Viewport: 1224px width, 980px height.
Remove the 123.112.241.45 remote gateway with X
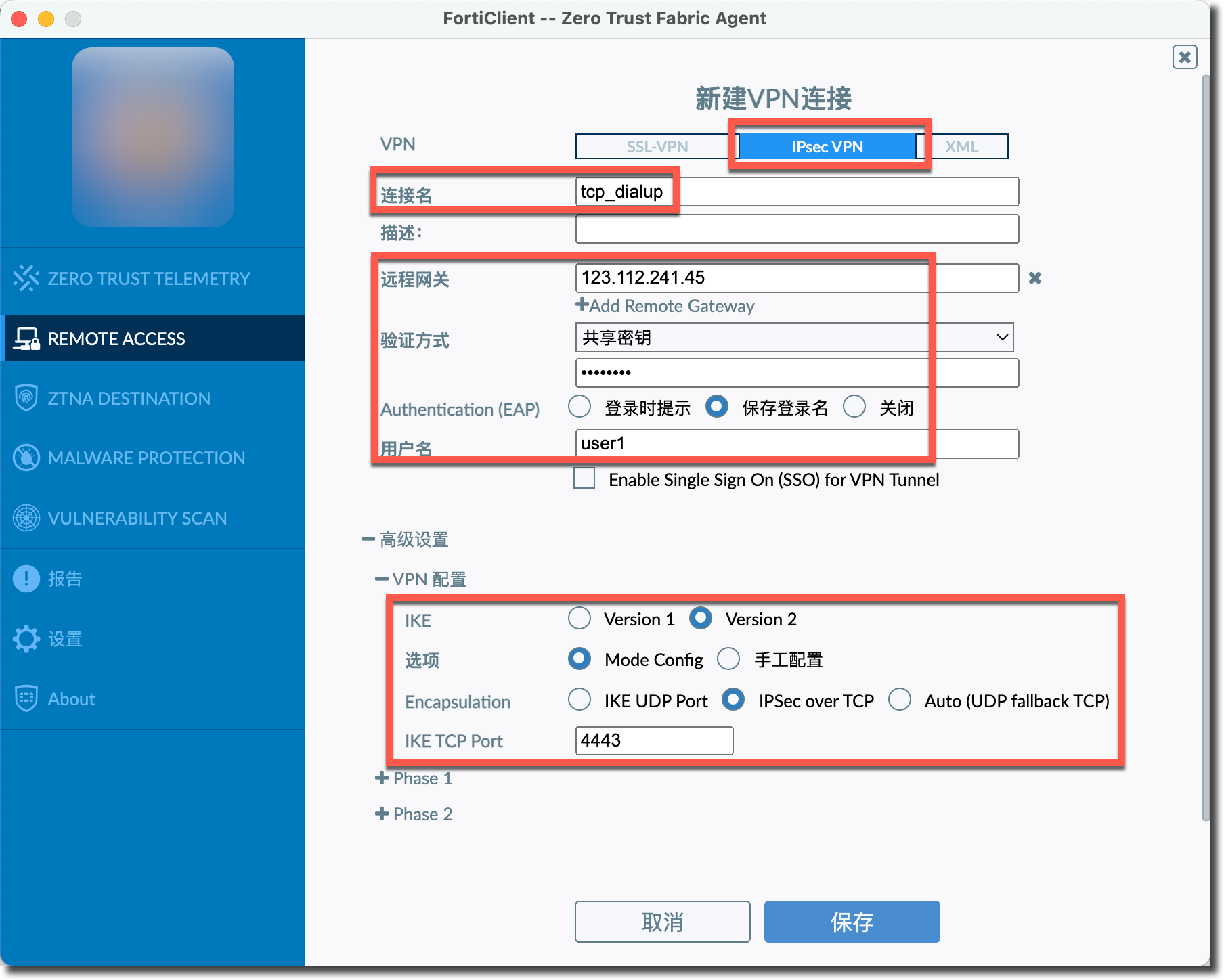(x=1035, y=278)
